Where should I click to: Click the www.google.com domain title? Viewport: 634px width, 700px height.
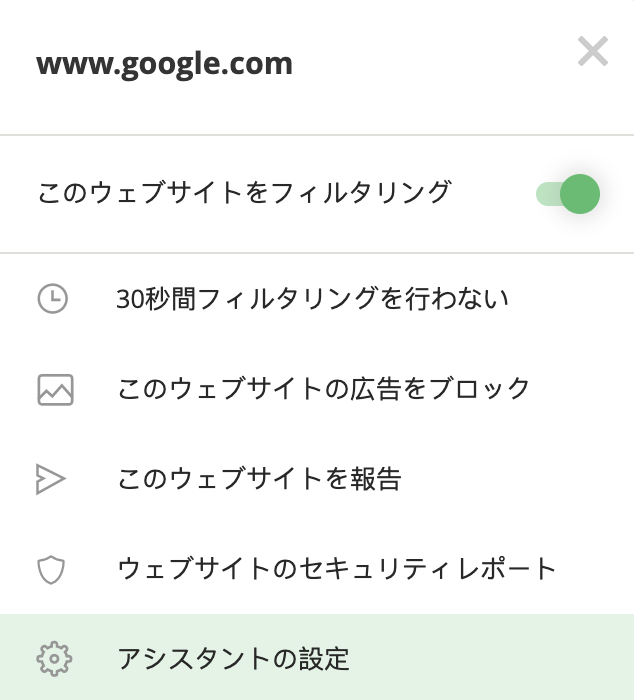(x=164, y=65)
